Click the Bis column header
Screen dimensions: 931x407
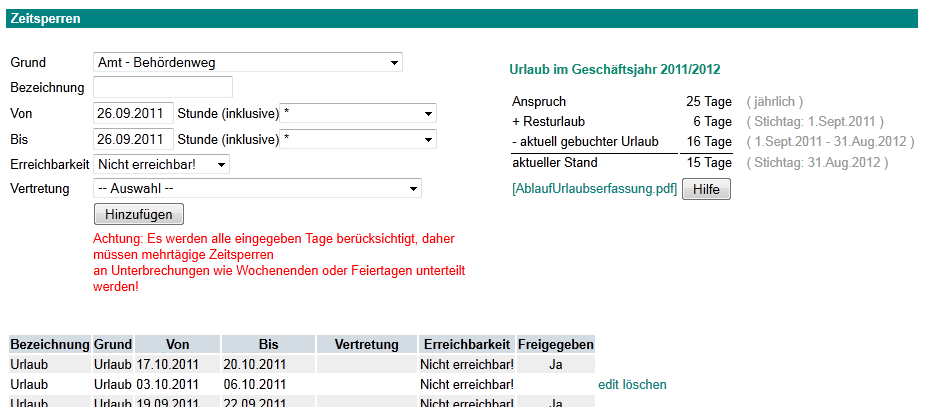(268, 345)
